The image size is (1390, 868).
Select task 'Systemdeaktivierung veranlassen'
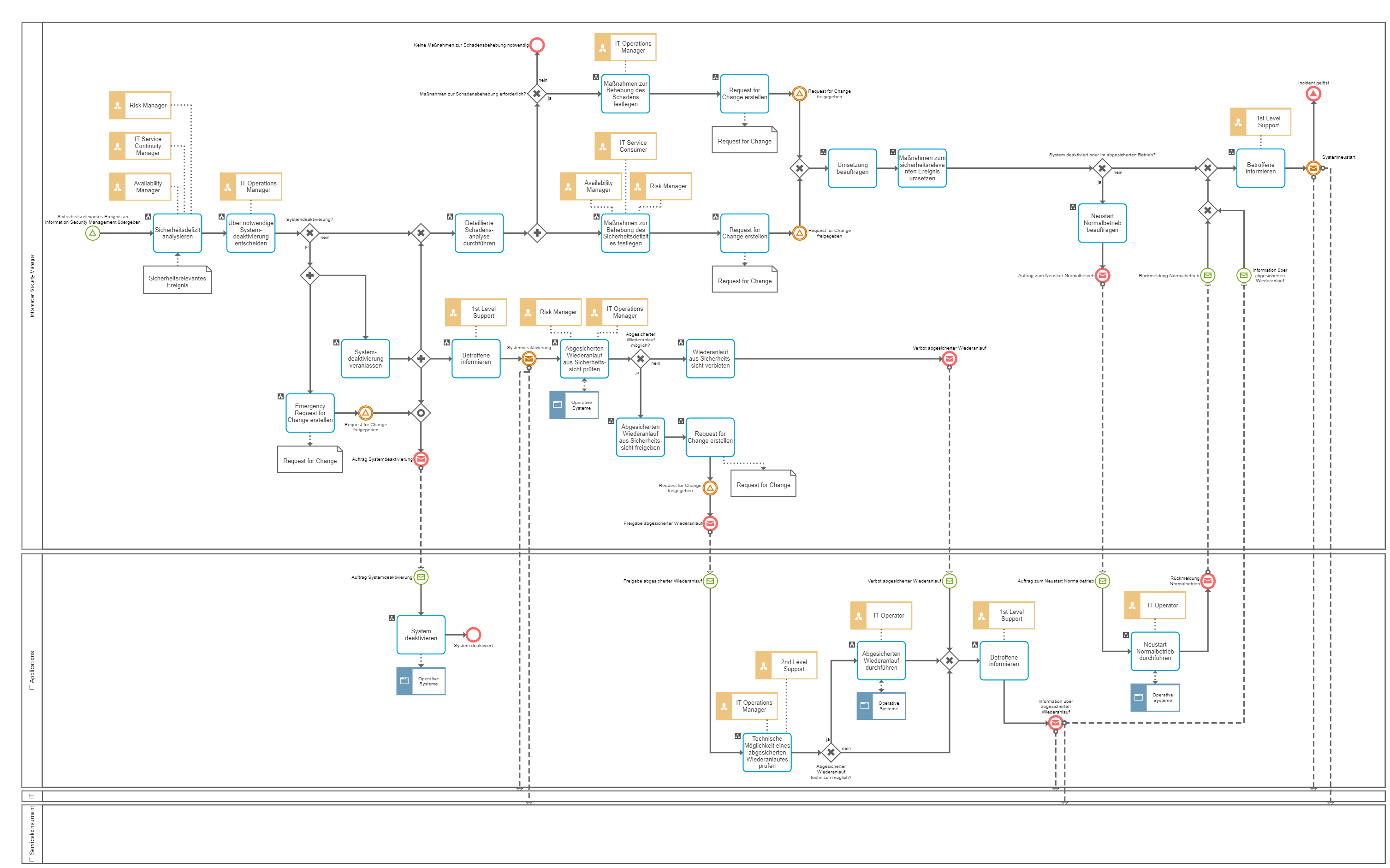tap(366, 359)
